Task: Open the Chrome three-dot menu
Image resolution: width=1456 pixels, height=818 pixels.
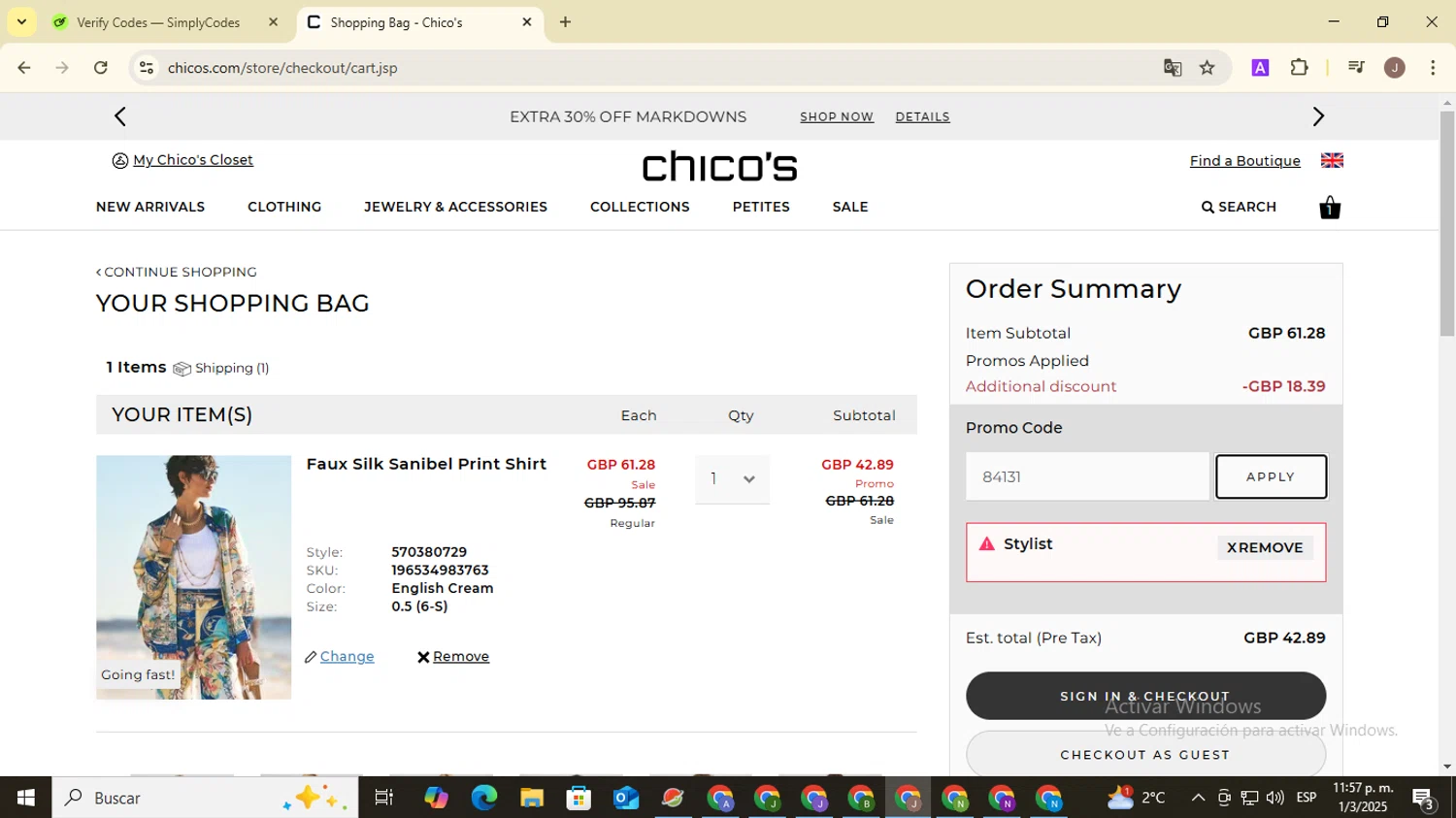Action: pos(1433,68)
